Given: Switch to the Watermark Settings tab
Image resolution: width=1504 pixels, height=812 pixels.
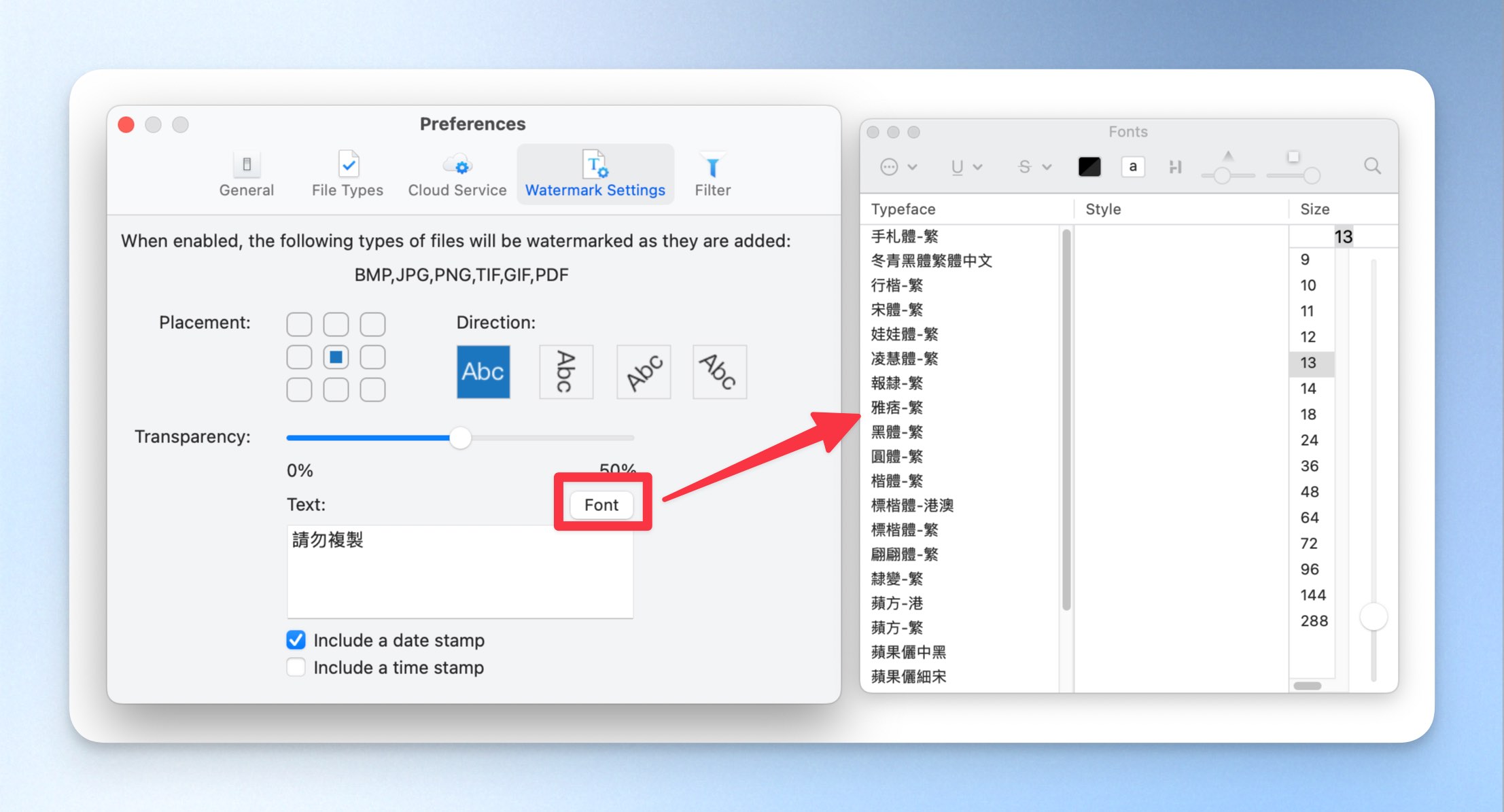Looking at the screenshot, I should tap(595, 174).
